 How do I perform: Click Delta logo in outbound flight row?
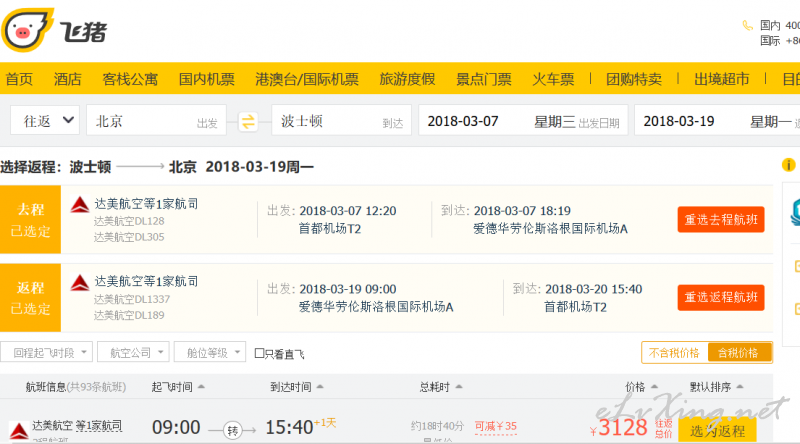[x=80, y=205]
